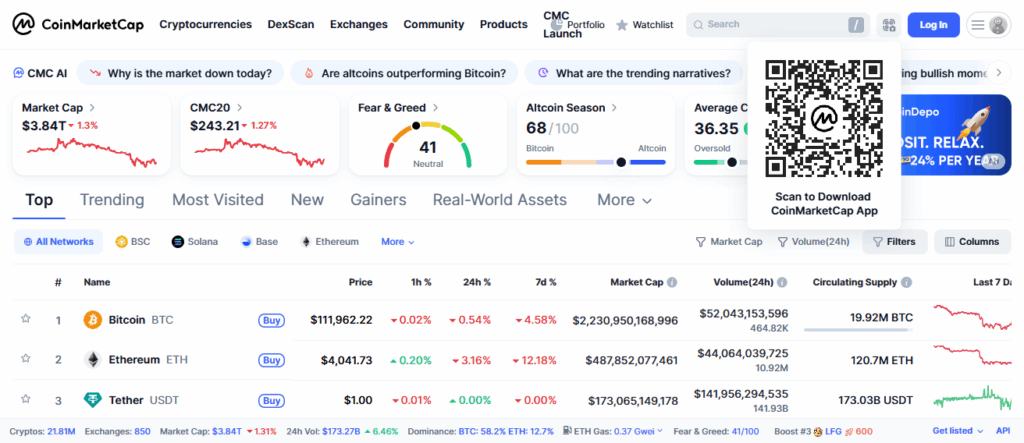Open the Volume(24h) filter dropdown
Screen dimensions: 1024x443
pyautogui.click(x=813, y=242)
